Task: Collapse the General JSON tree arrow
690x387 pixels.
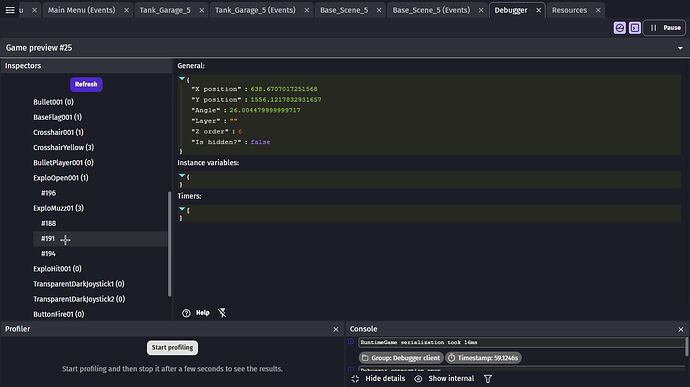Action: [x=182, y=78]
